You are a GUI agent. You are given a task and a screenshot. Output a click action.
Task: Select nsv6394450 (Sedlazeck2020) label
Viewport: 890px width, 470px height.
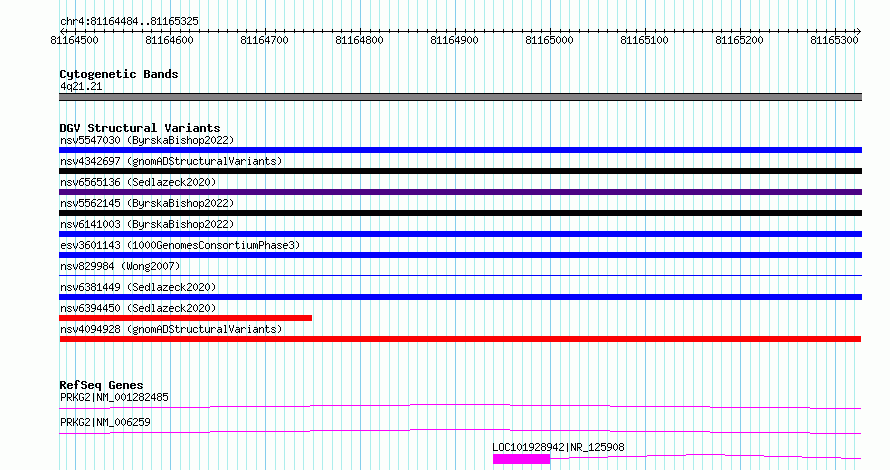tap(138, 308)
